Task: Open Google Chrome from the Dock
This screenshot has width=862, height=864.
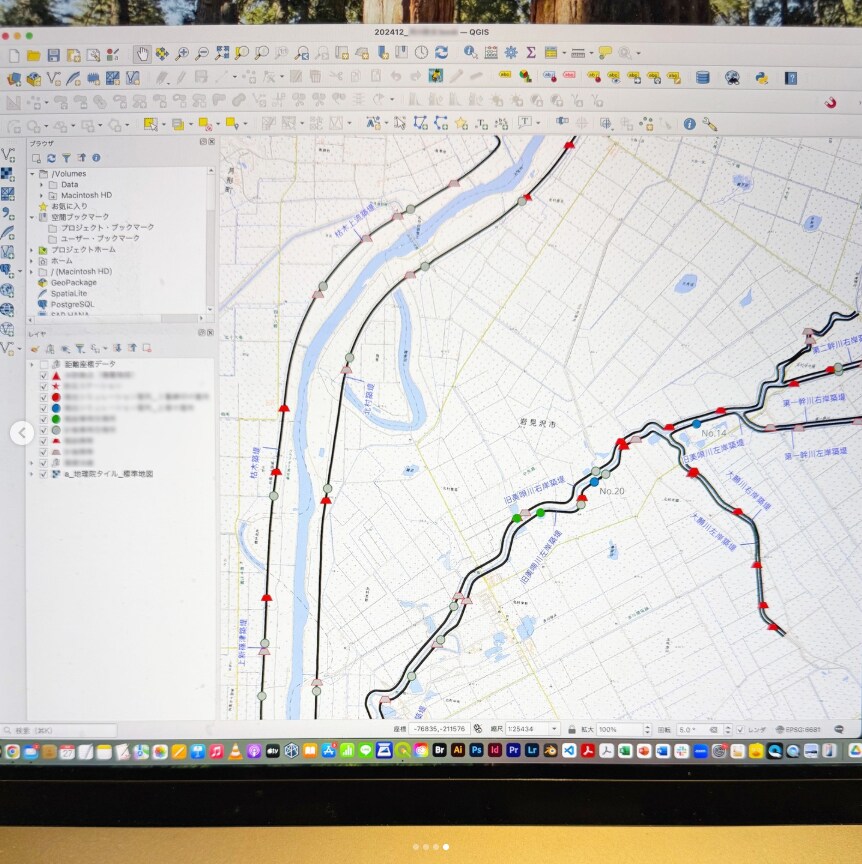Action: point(12,752)
